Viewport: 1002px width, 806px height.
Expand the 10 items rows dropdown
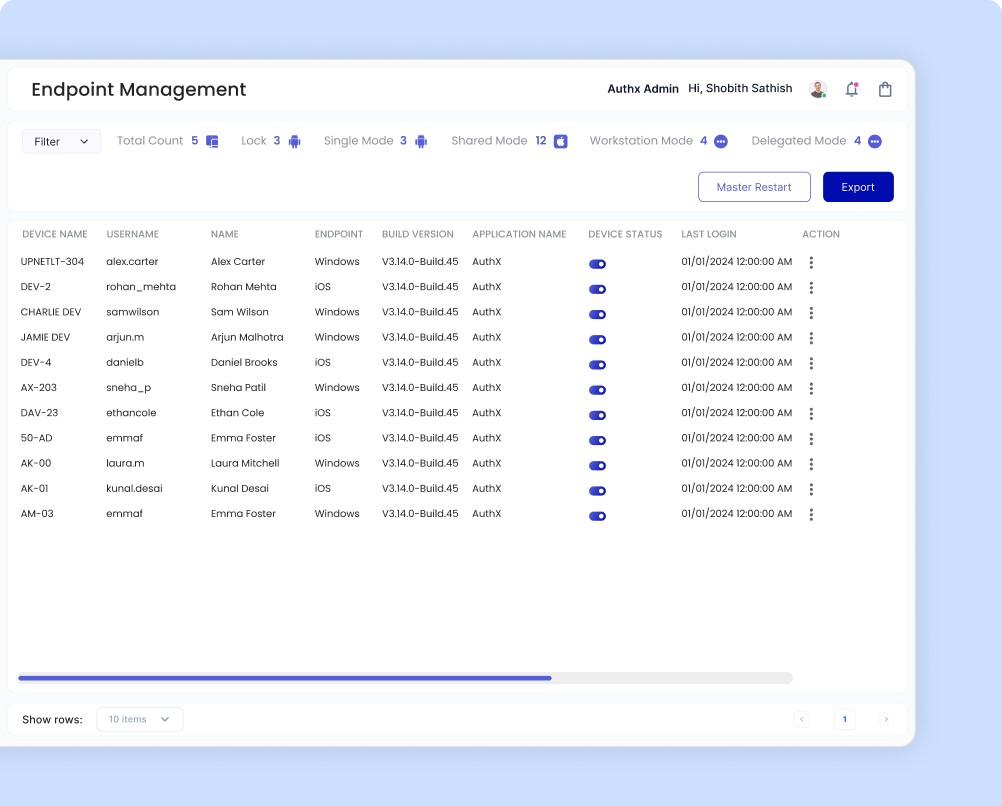[x=139, y=719]
